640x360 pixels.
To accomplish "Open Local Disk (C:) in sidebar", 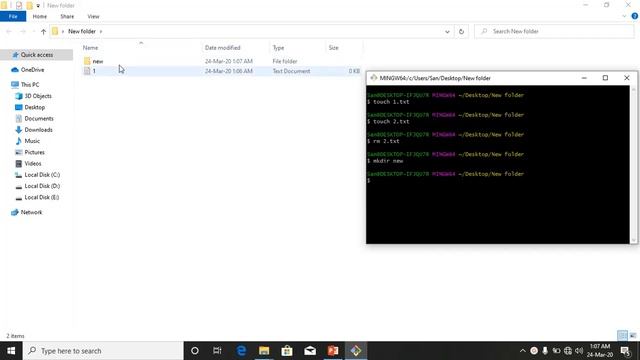I will (42, 175).
